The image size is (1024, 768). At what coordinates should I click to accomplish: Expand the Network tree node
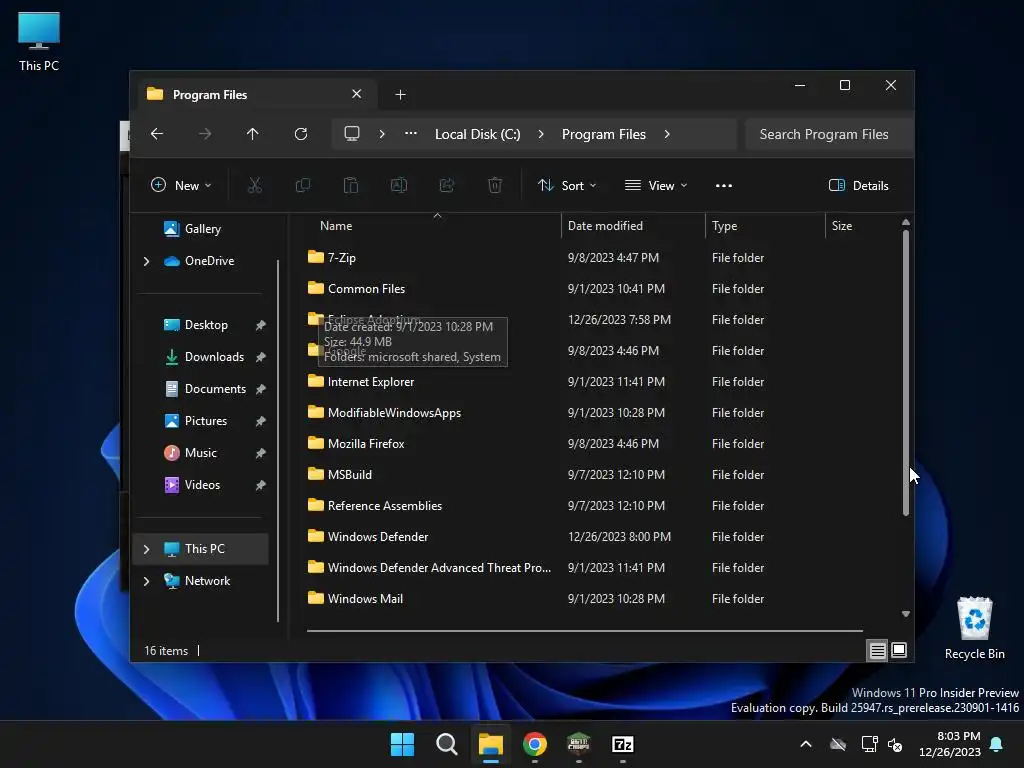[146, 581]
